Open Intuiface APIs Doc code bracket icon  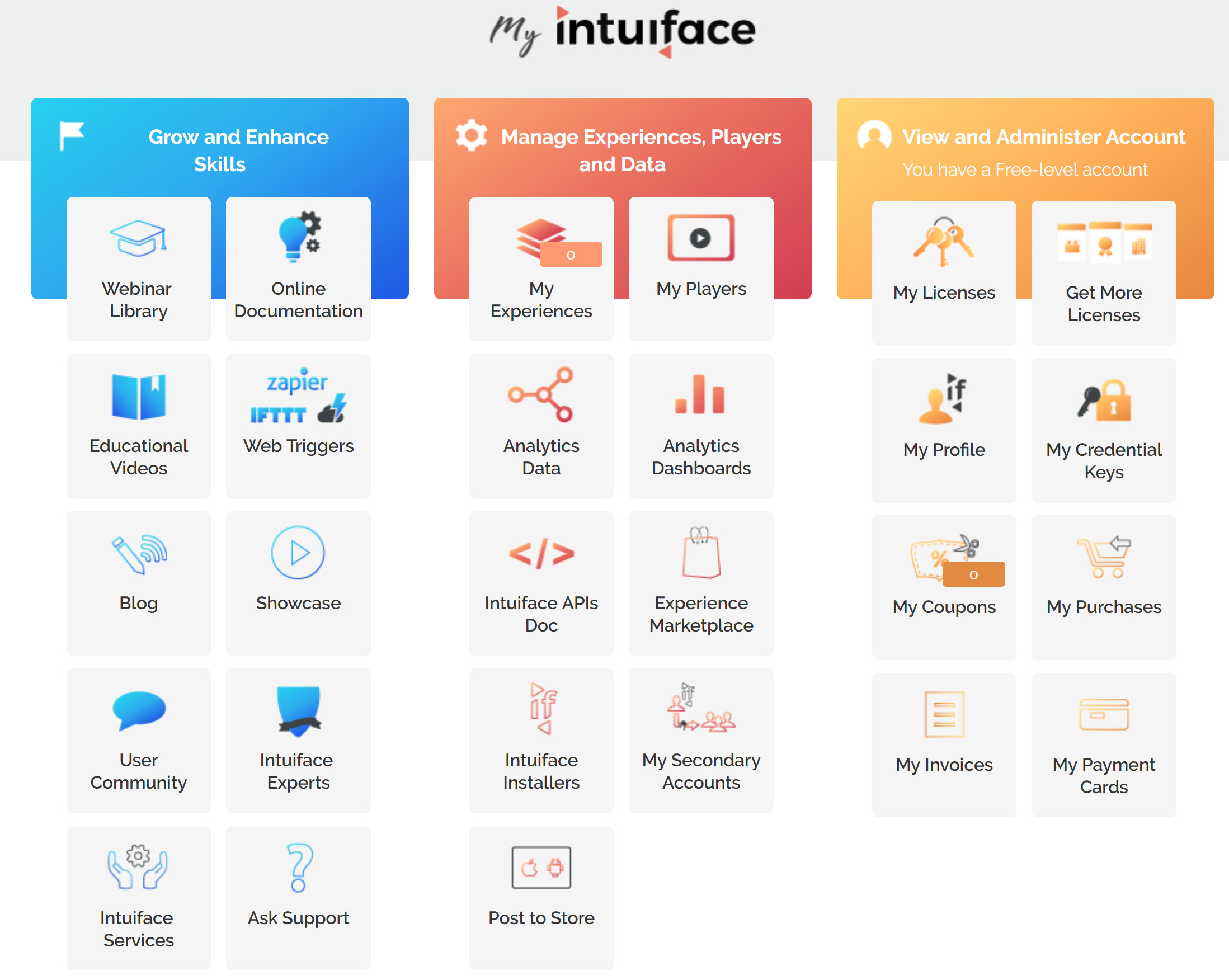(541, 553)
